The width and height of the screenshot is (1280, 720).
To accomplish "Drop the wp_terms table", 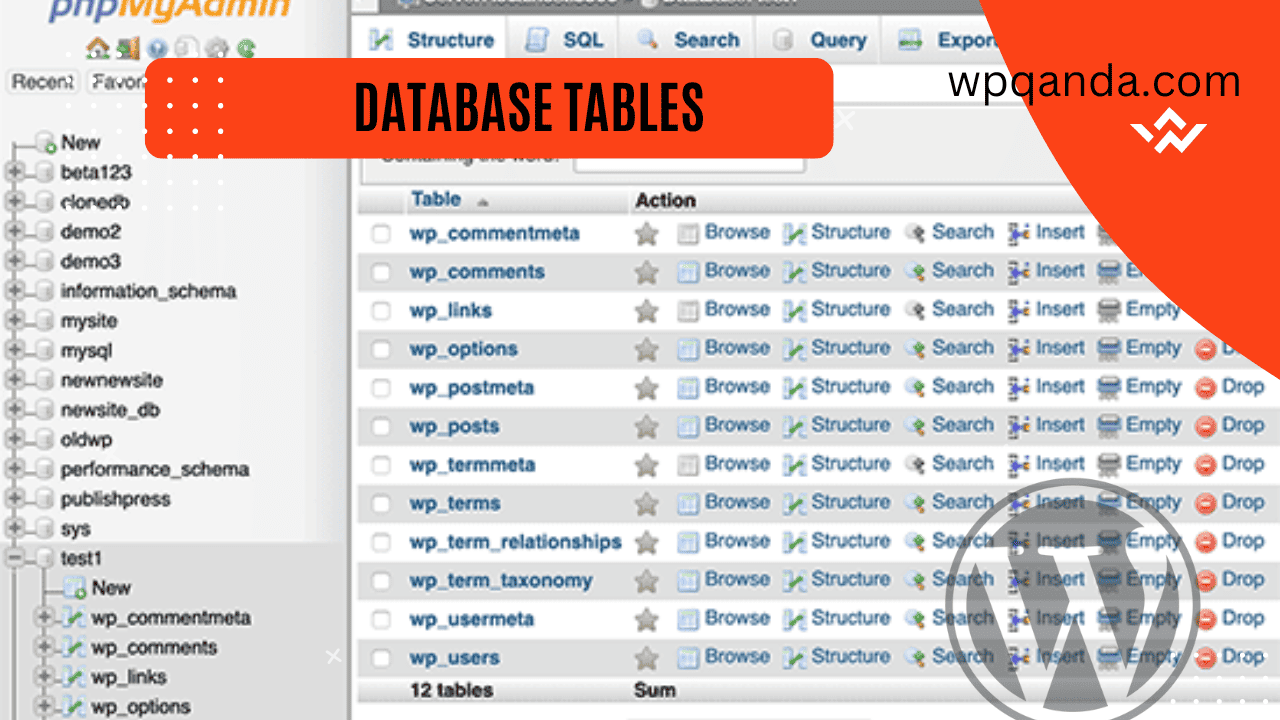I will 1244,502.
